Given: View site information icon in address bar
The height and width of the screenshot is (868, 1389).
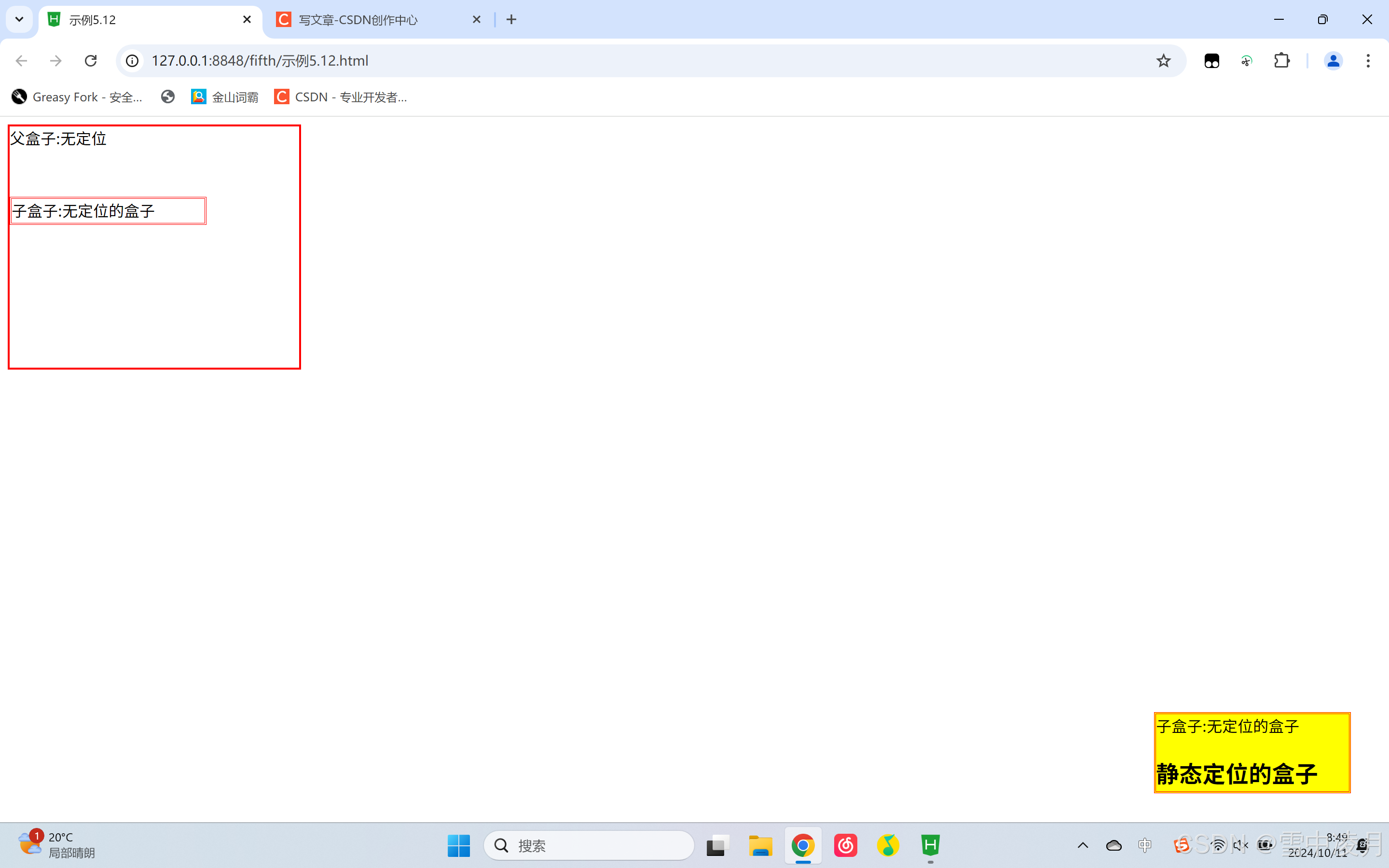Looking at the screenshot, I should pyautogui.click(x=133, y=61).
